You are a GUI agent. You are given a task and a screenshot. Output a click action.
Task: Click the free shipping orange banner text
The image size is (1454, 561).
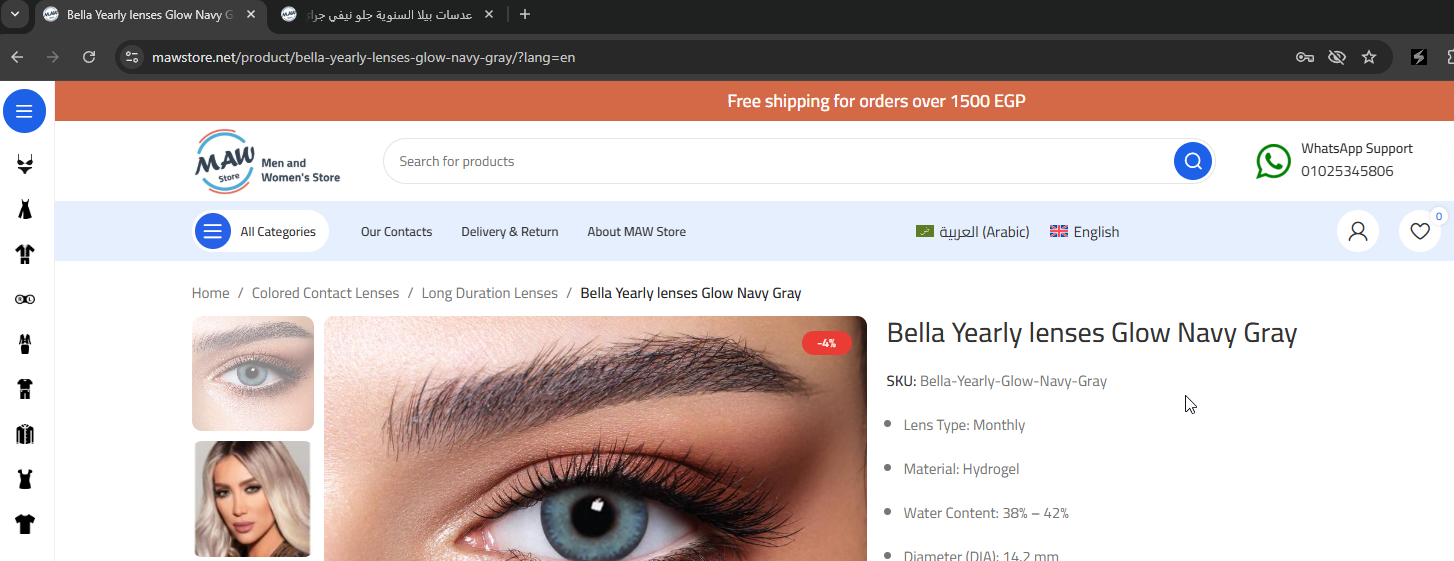tap(876, 101)
